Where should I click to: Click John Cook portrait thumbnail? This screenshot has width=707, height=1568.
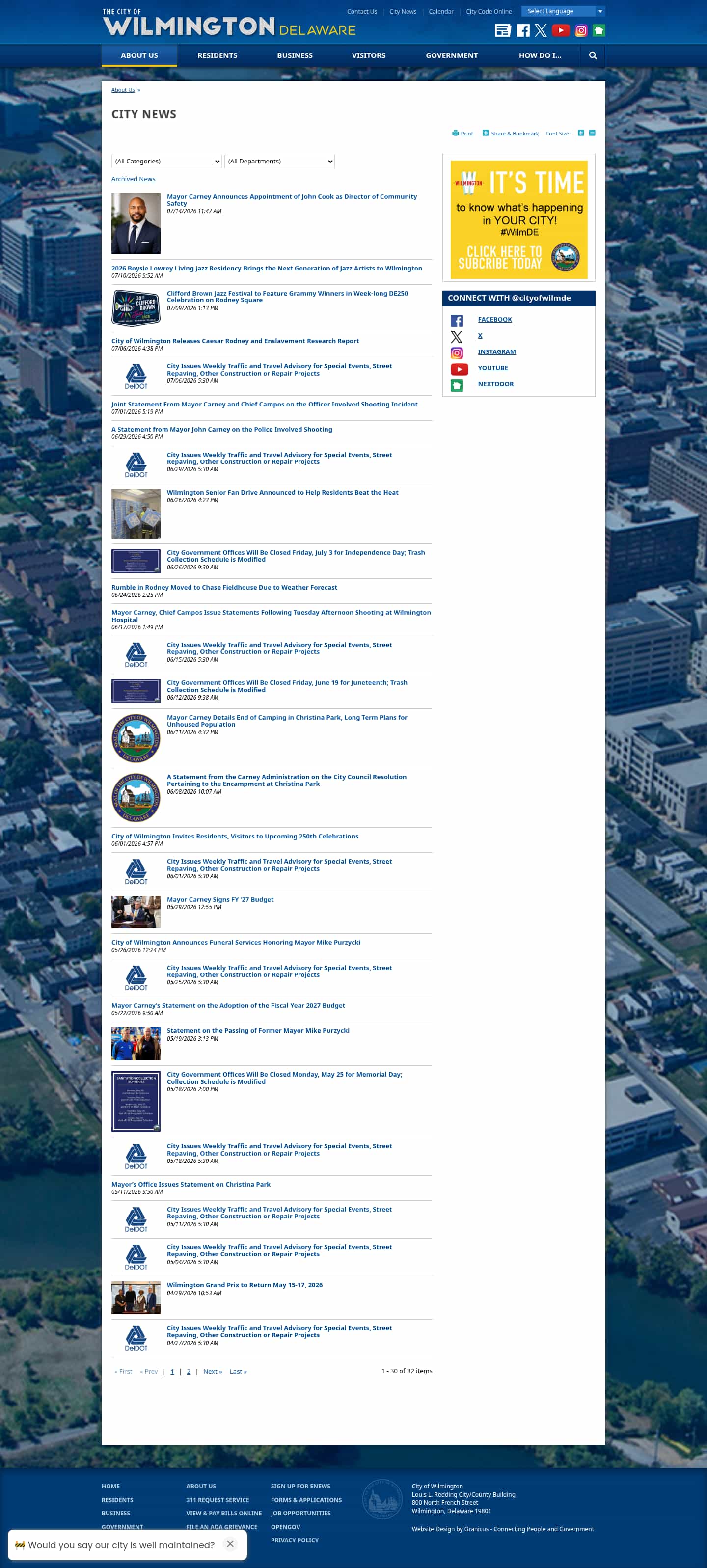click(136, 223)
